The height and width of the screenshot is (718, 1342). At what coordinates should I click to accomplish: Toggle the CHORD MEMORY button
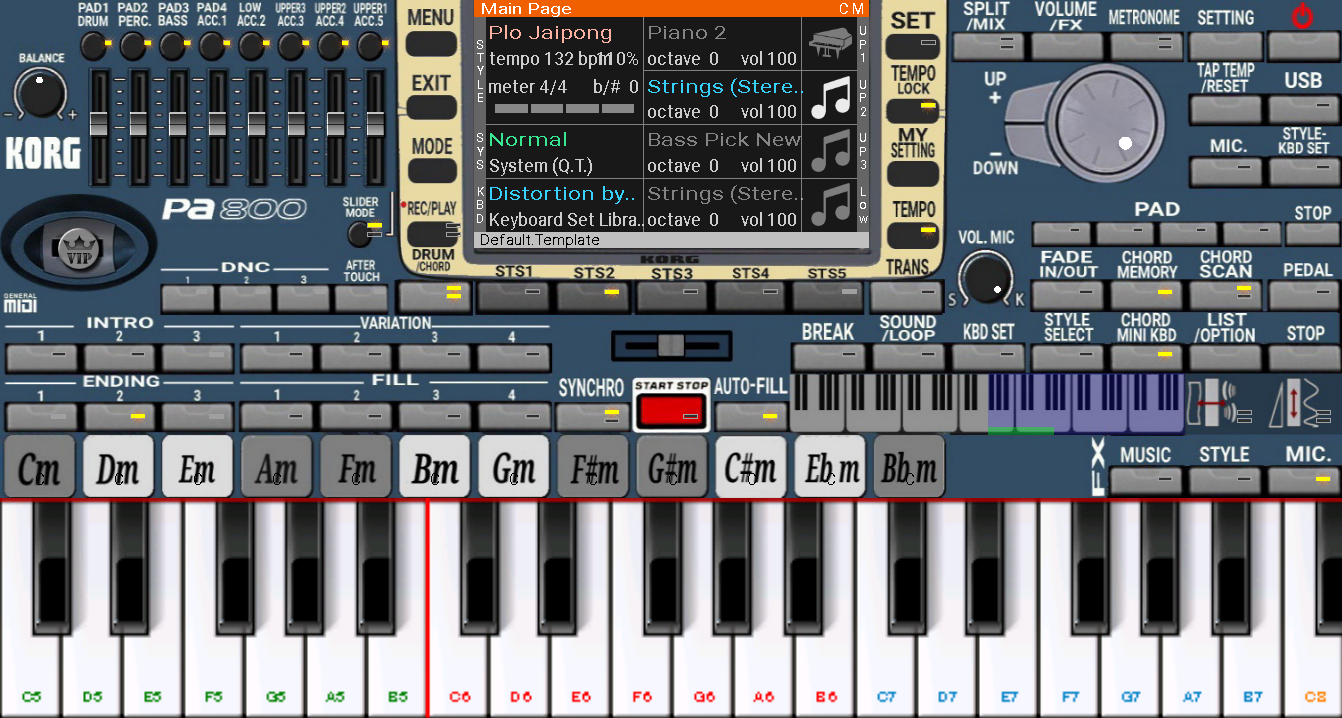(x=1147, y=294)
